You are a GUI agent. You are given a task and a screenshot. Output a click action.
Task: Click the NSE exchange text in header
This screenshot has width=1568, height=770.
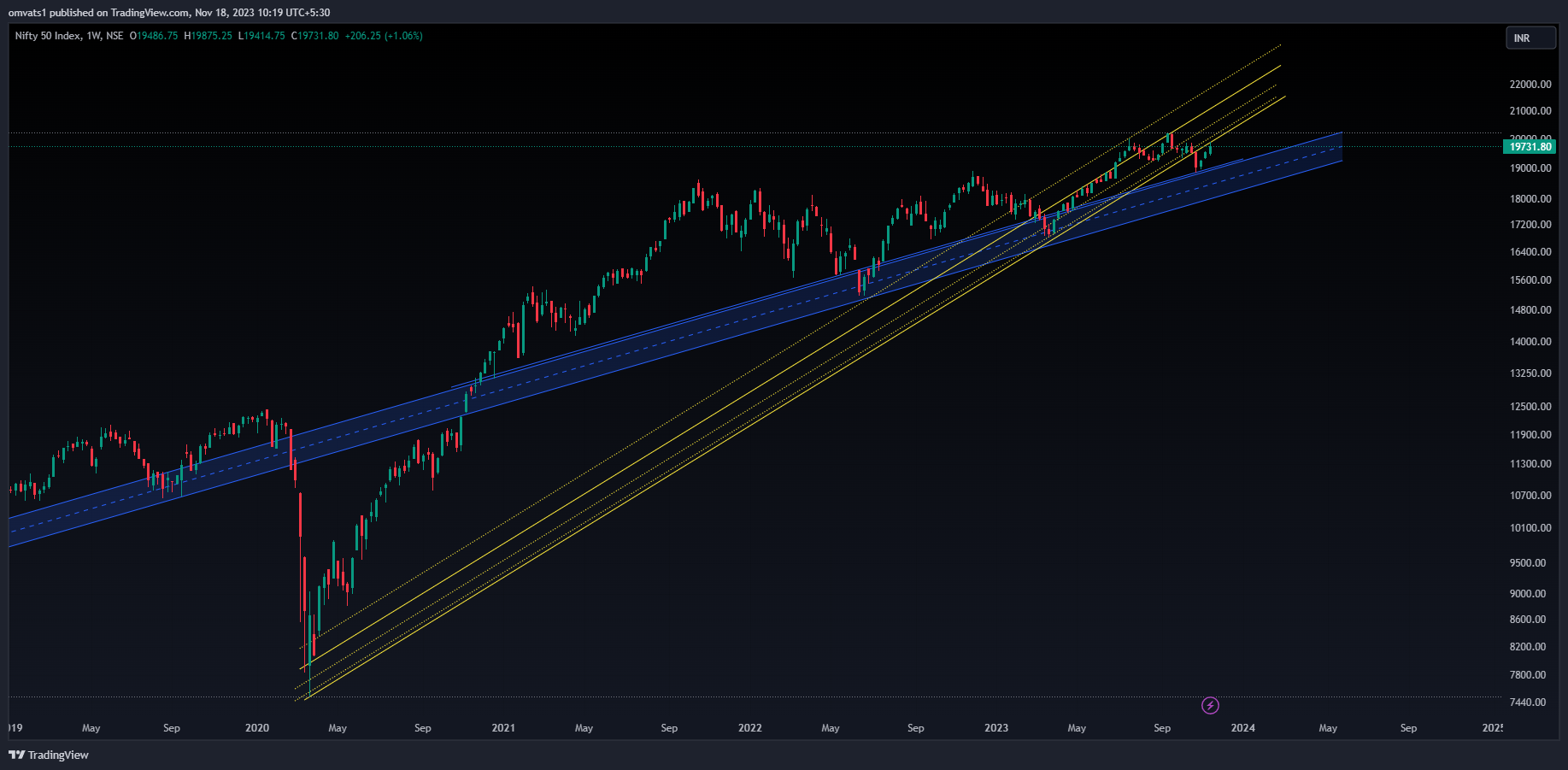point(115,36)
